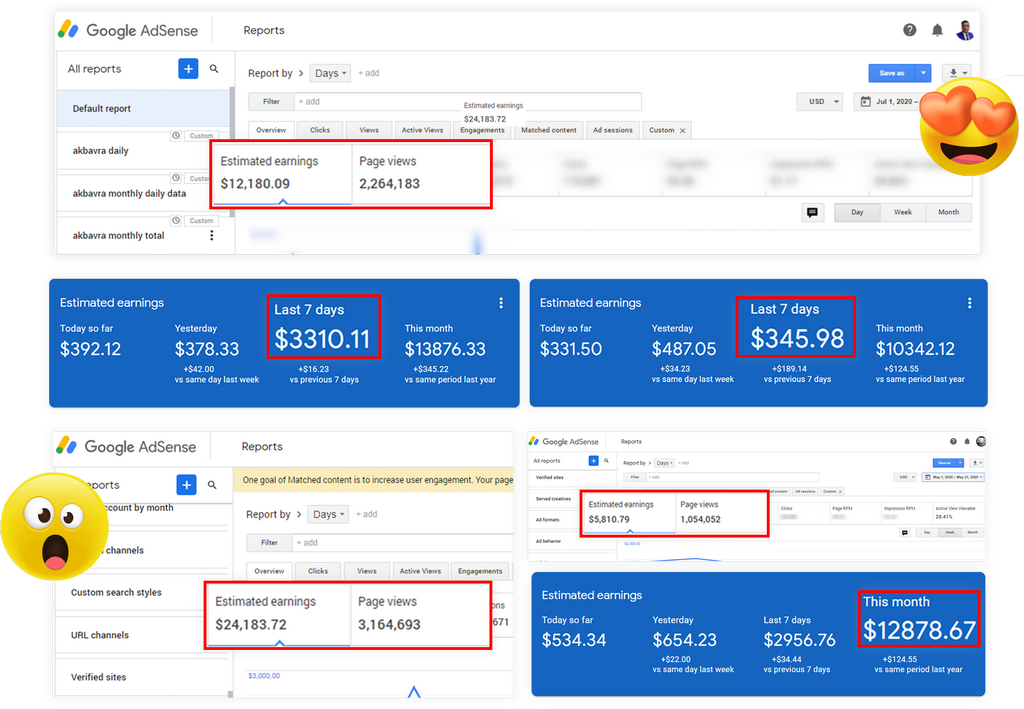Open the akbavra daily report
This screenshot has height=709, width=1024.
click(x=144, y=151)
